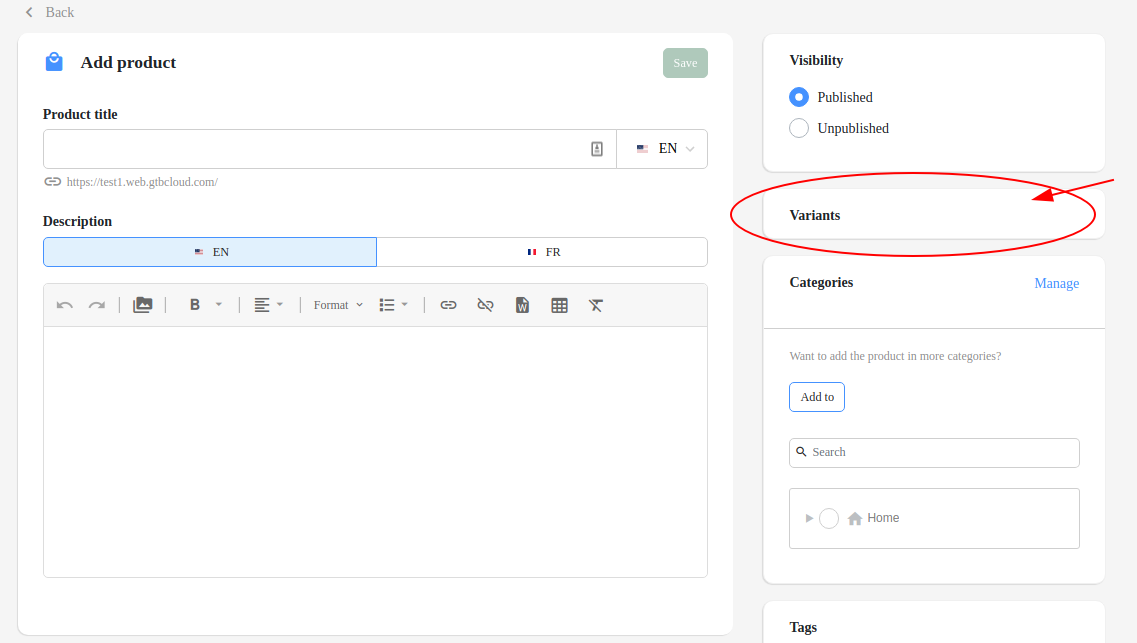The height and width of the screenshot is (643, 1137).
Task: Expand the list style dropdown arrow
Action: (x=405, y=305)
